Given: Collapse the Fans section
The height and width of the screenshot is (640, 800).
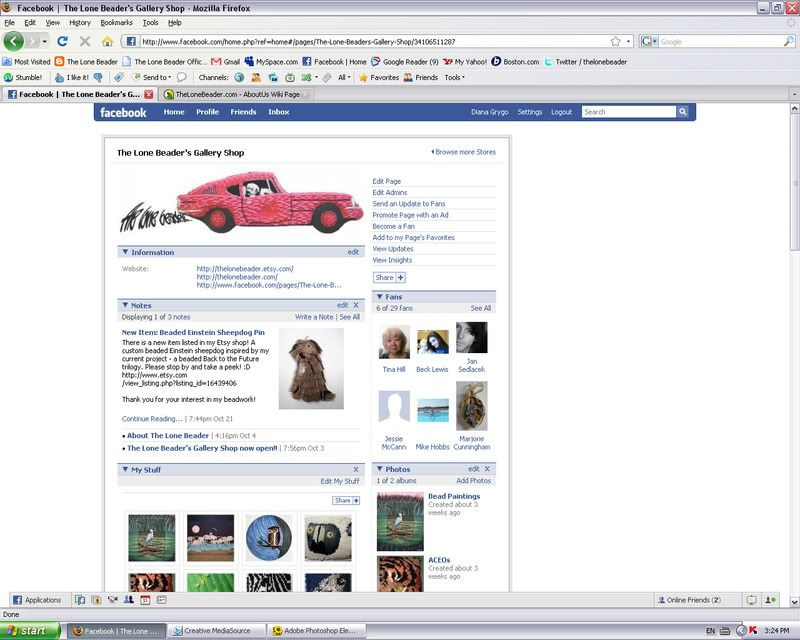Looking at the screenshot, I should pos(380,297).
